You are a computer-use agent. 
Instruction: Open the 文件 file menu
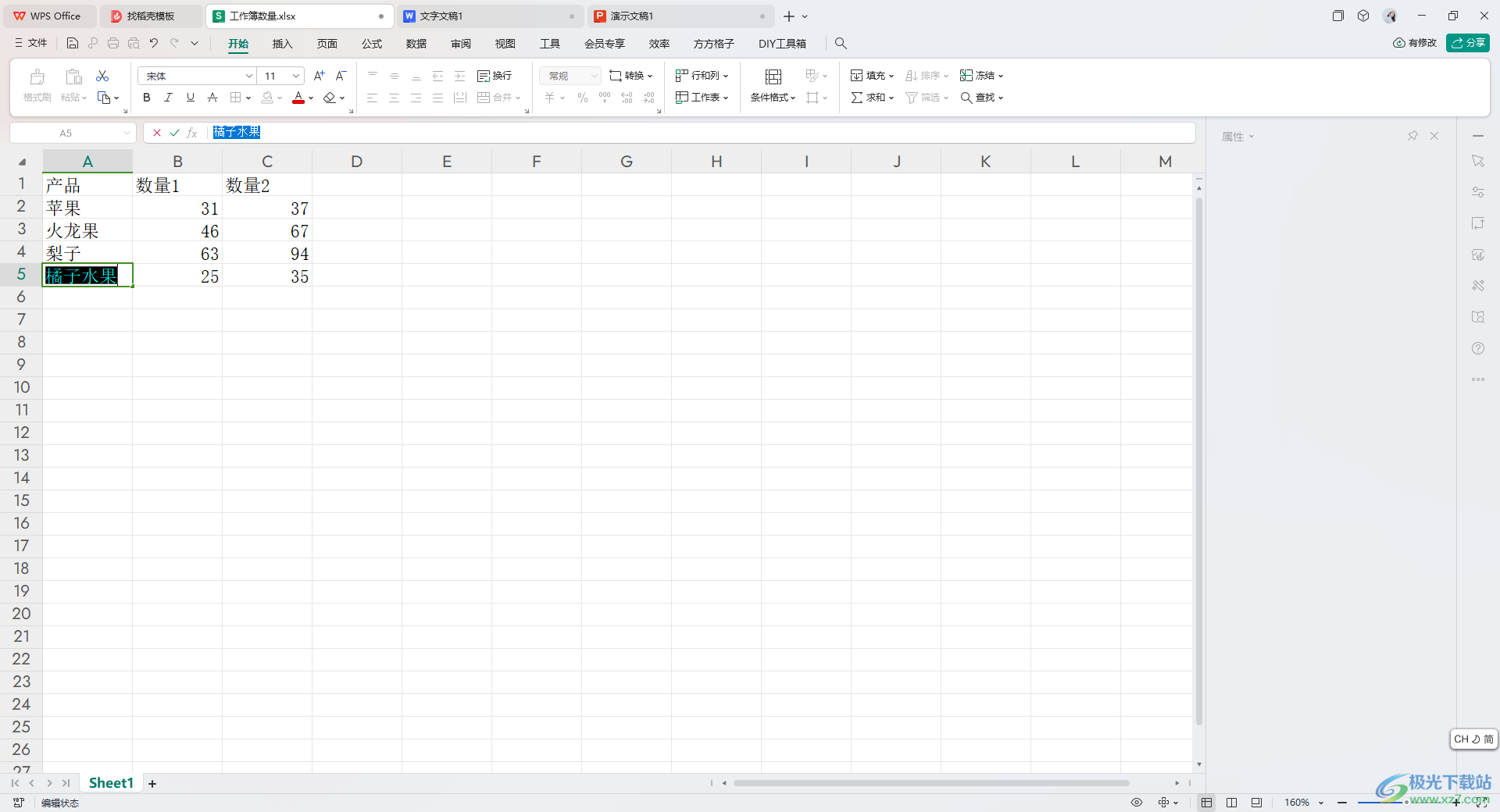(31, 43)
